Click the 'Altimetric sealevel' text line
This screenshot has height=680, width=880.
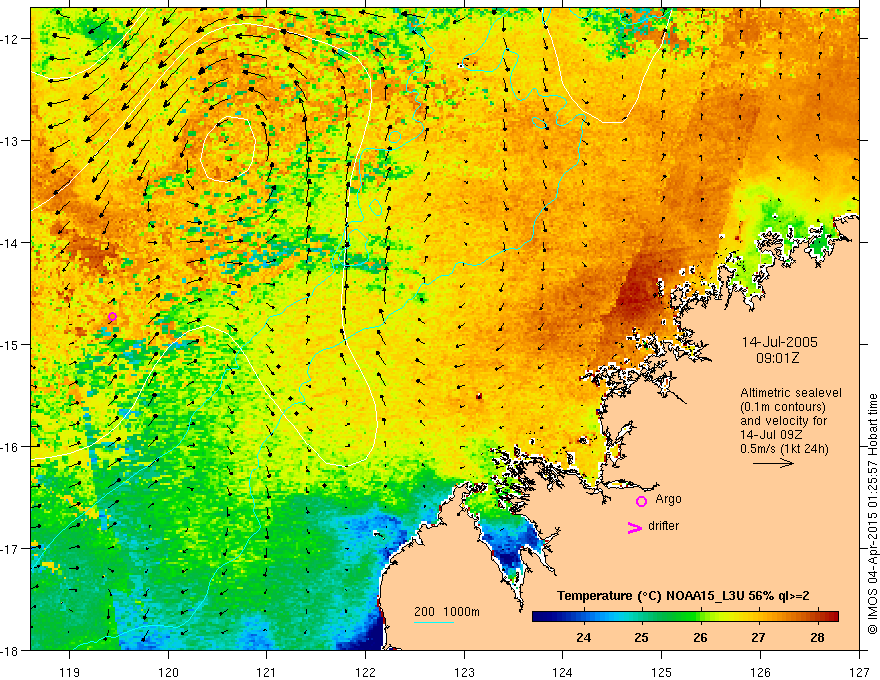click(x=791, y=393)
